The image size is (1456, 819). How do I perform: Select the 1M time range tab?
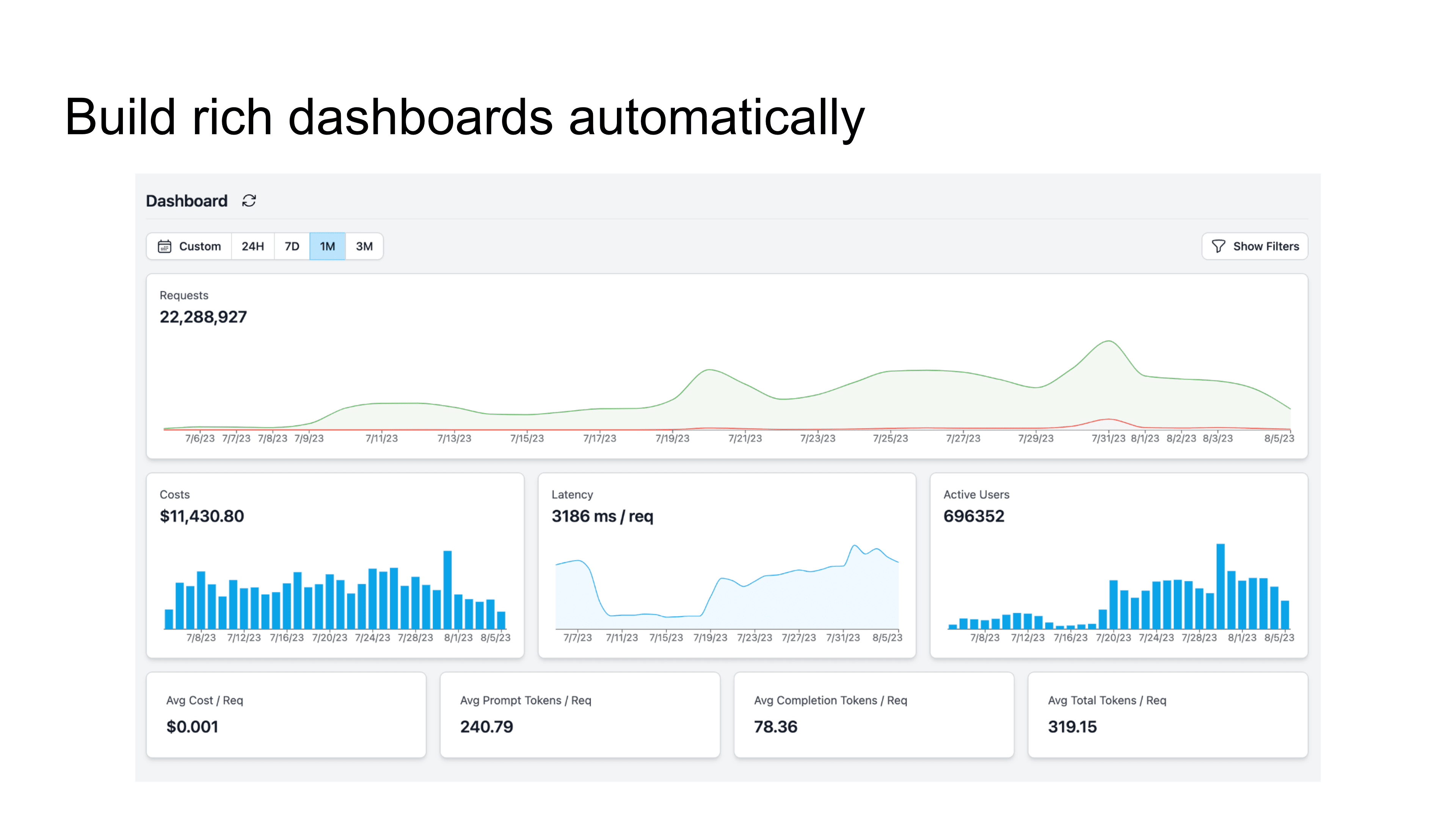(x=327, y=246)
